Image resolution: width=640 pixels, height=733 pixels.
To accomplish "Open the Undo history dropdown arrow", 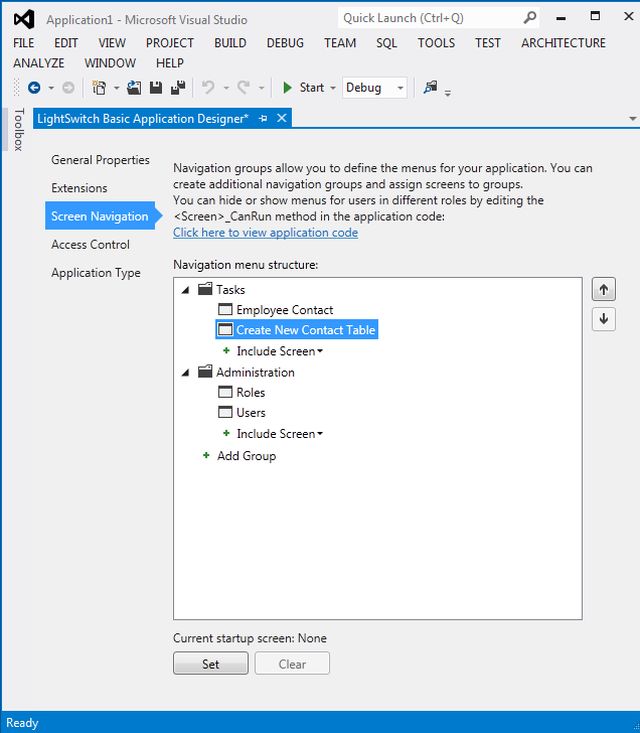I will coord(226,88).
